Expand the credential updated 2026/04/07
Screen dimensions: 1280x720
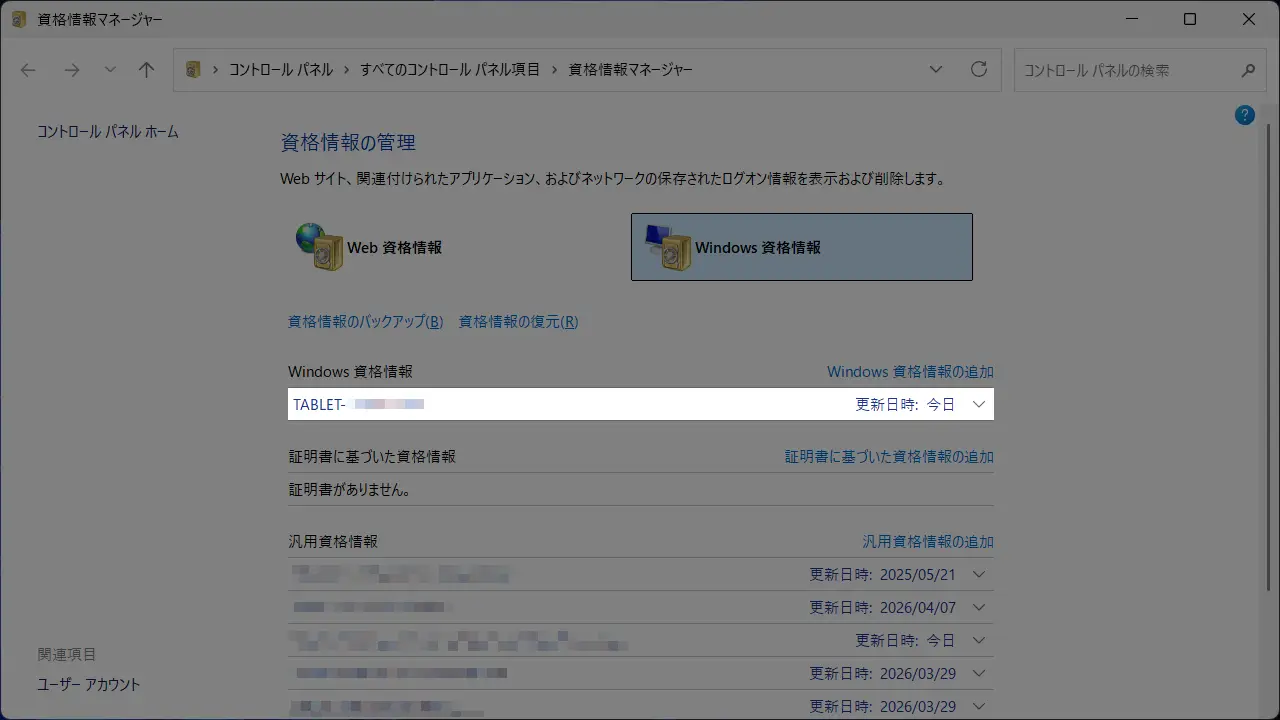[979, 608]
